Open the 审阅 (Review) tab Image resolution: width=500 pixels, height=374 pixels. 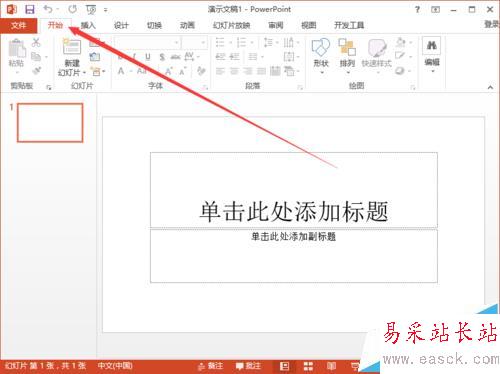[276, 25]
